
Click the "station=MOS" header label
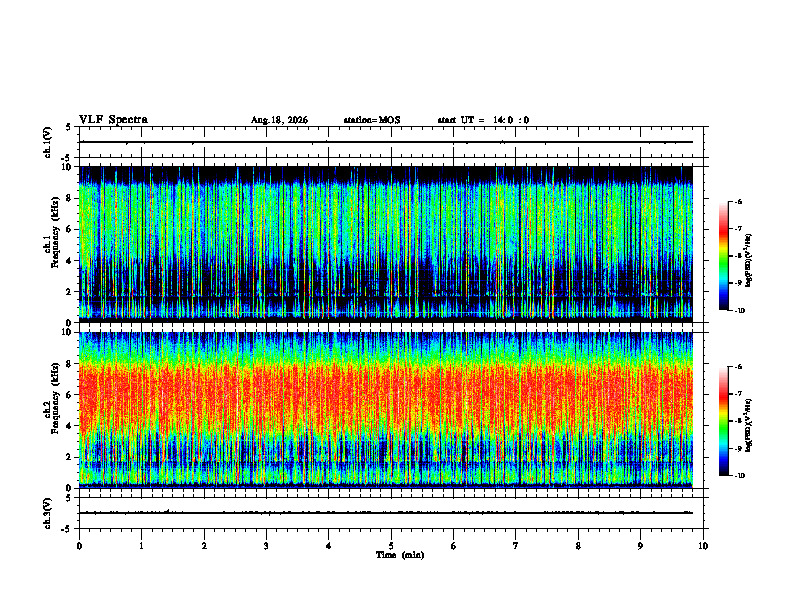372,120
